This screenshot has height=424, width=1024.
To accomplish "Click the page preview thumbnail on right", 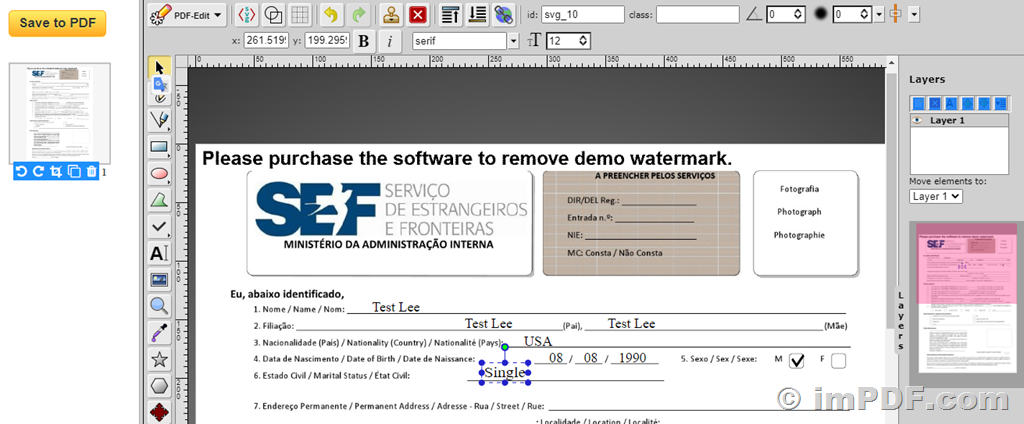I will click(967, 297).
